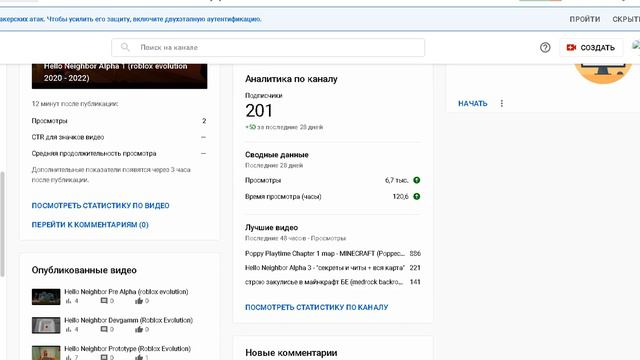Click the camera icon in СОЗДАТЬ button

(x=571, y=47)
